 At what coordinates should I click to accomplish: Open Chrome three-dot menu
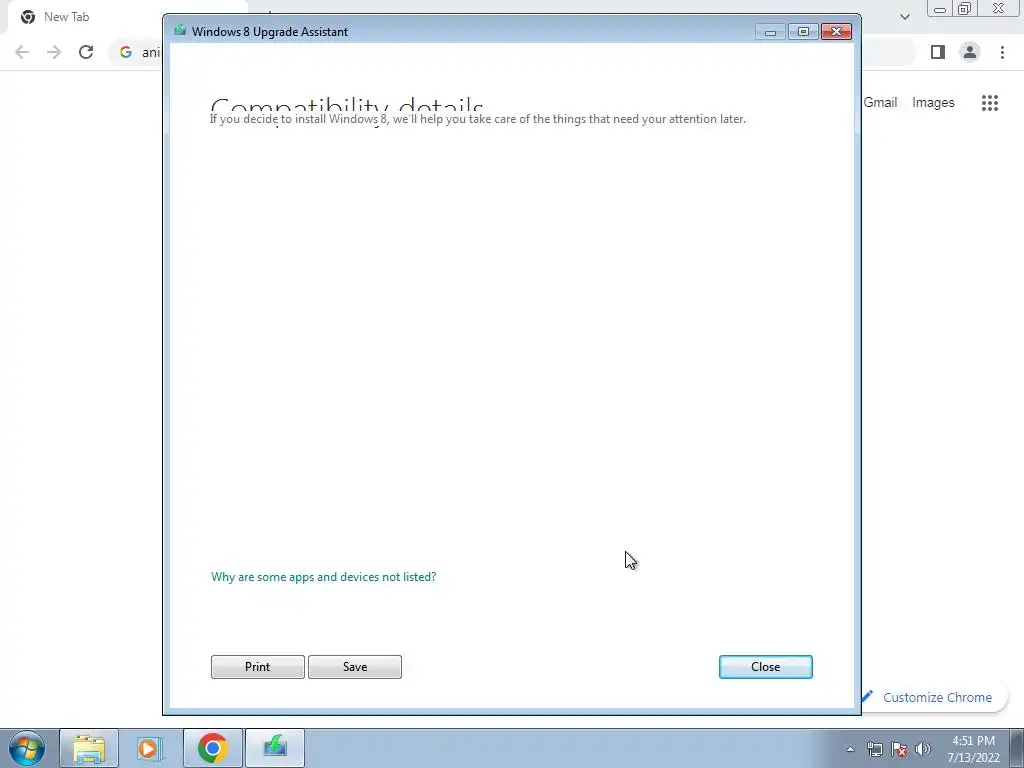pyautogui.click(x=1002, y=52)
